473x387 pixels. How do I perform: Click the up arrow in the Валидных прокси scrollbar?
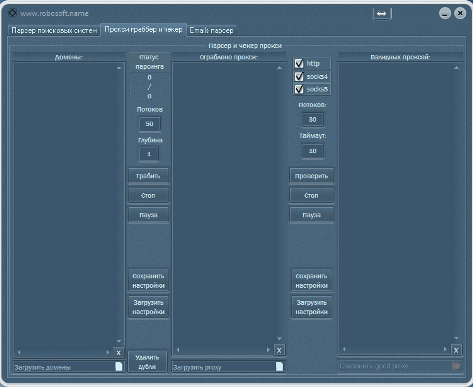456,68
